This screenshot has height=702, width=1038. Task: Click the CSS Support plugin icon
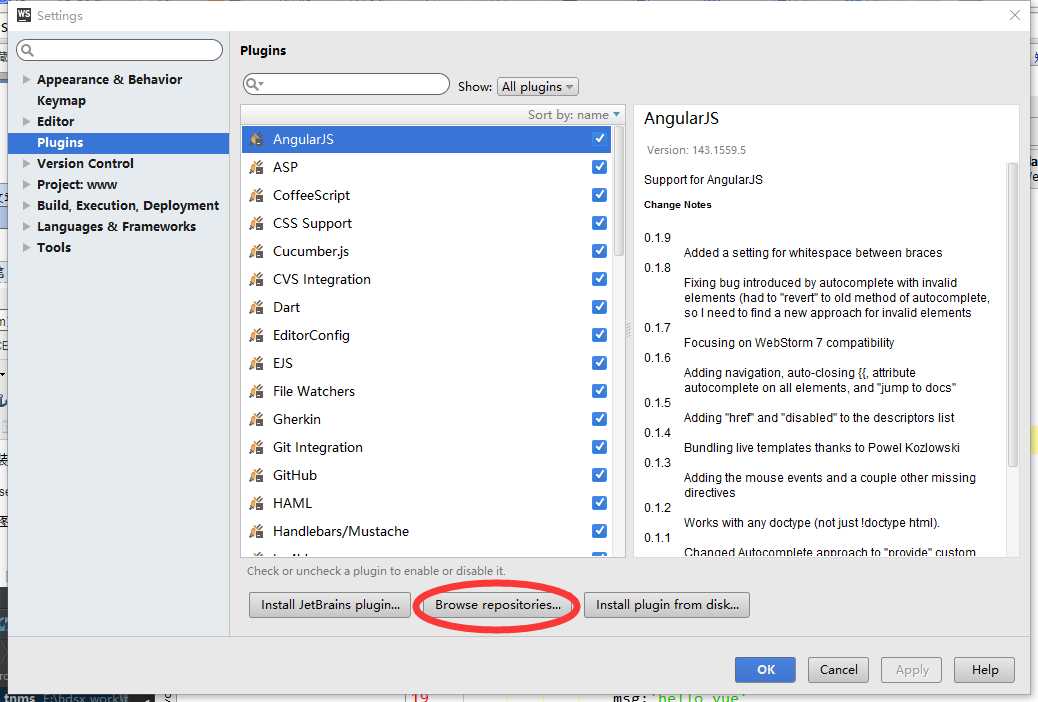point(256,223)
